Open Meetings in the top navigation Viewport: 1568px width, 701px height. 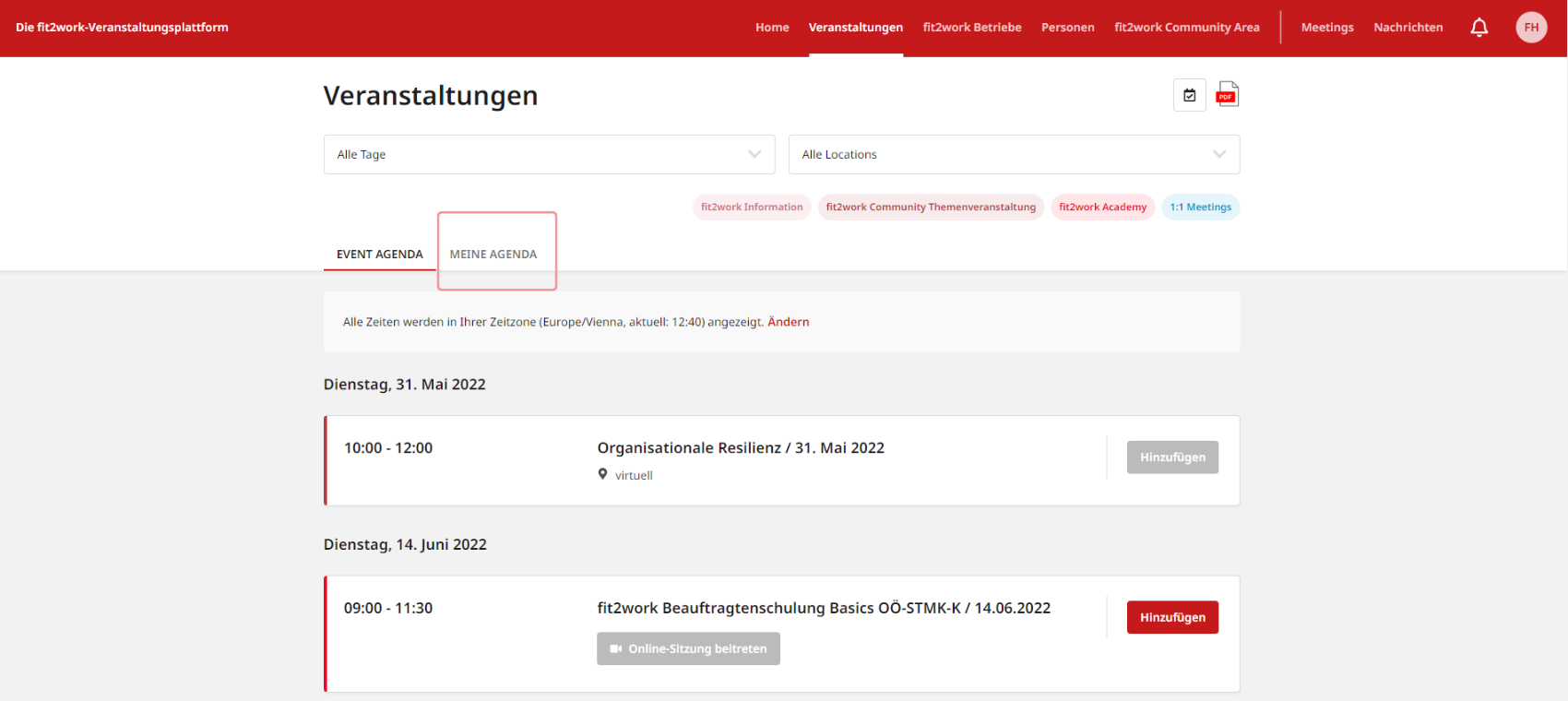tap(1327, 28)
